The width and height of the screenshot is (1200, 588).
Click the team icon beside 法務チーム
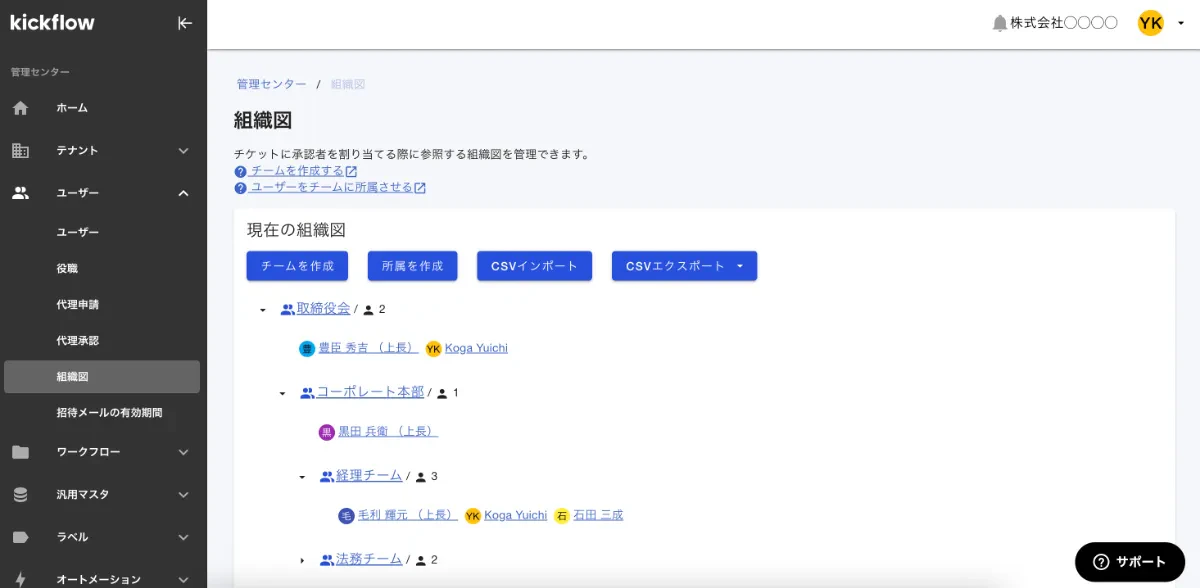[x=327, y=560]
